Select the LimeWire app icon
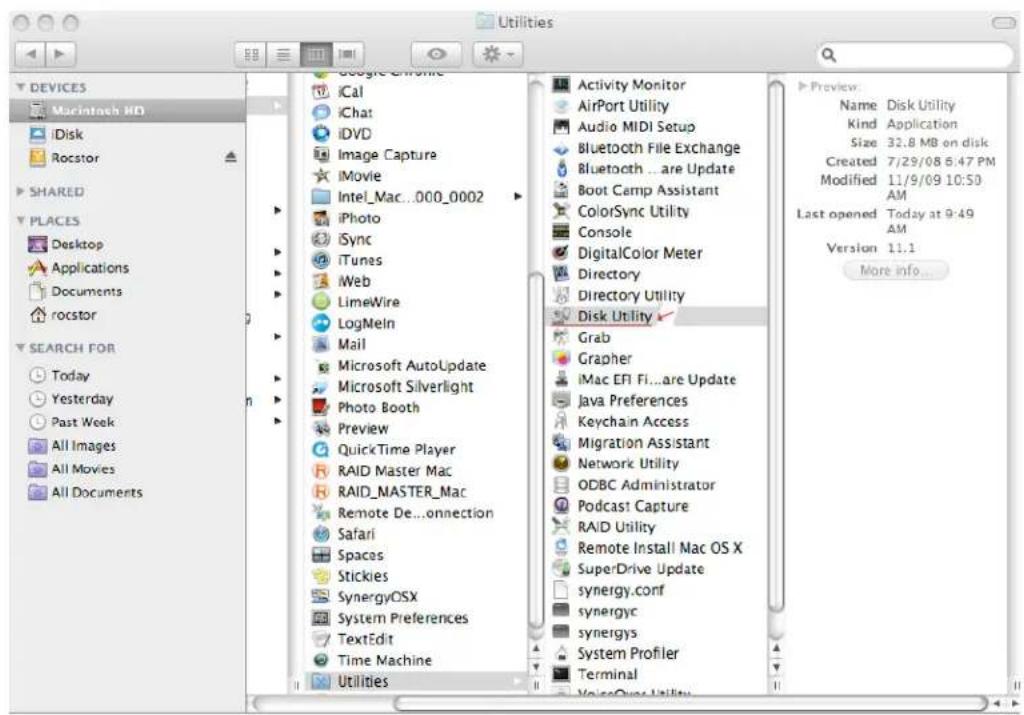The height and width of the screenshot is (715, 1024). tap(321, 302)
